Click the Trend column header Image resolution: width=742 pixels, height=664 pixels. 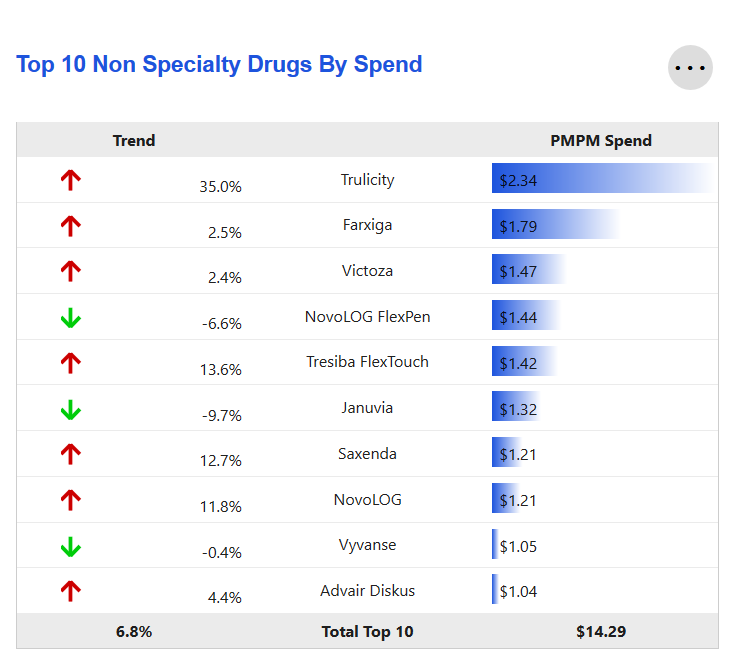click(x=134, y=141)
